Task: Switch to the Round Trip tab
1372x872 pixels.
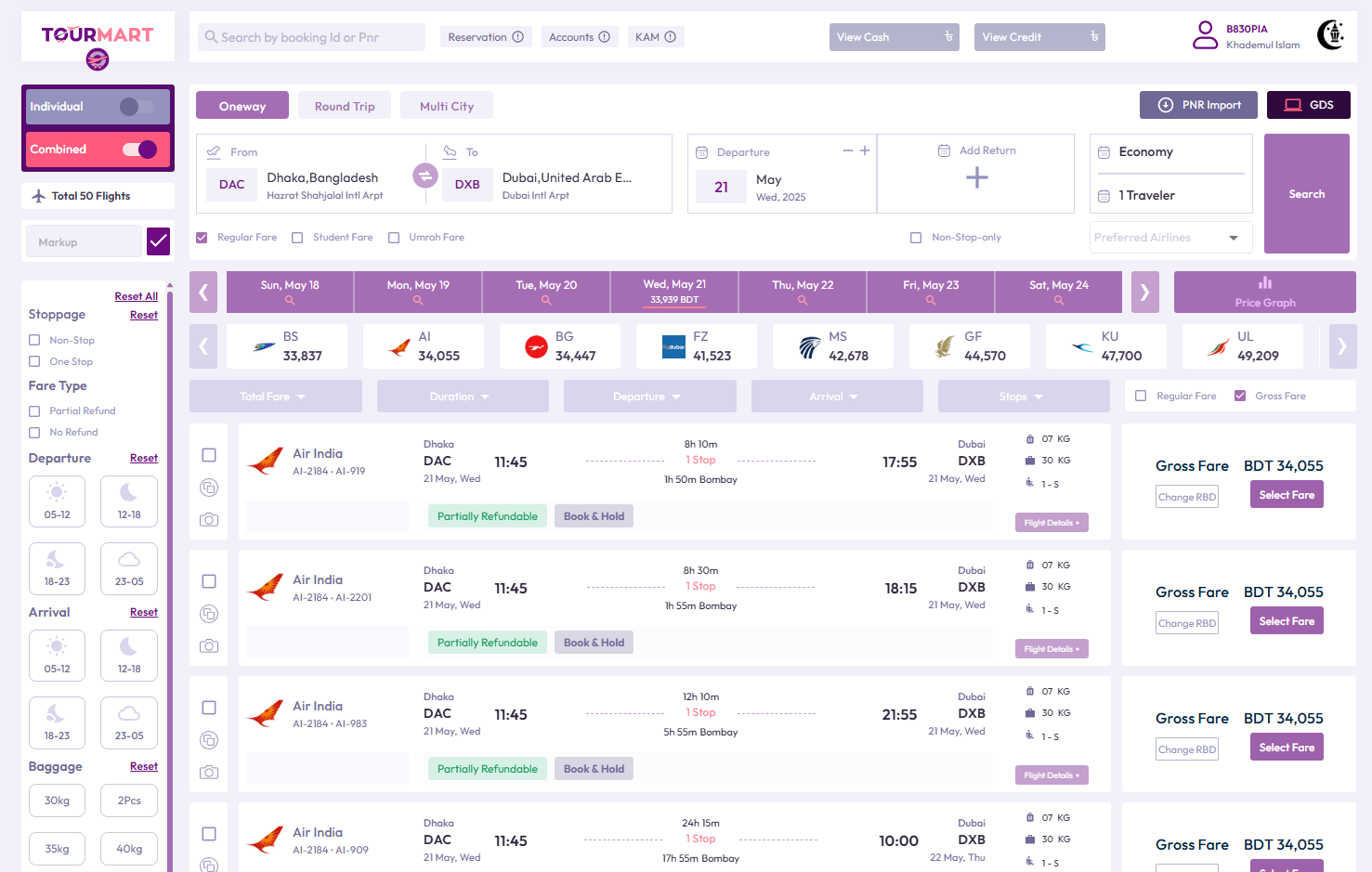Action: click(x=345, y=106)
